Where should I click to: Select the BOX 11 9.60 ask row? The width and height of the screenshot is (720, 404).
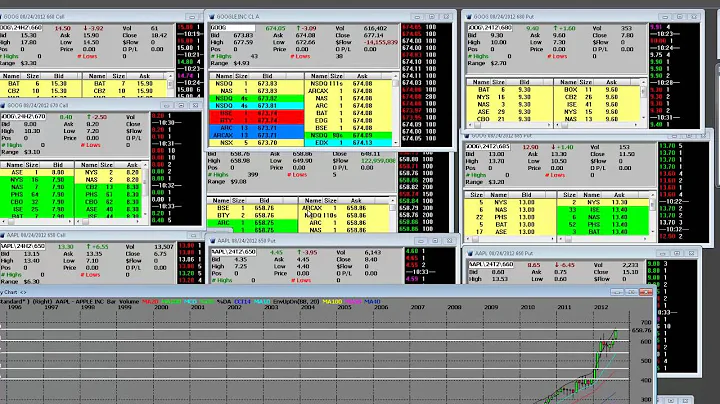coord(597,90)
